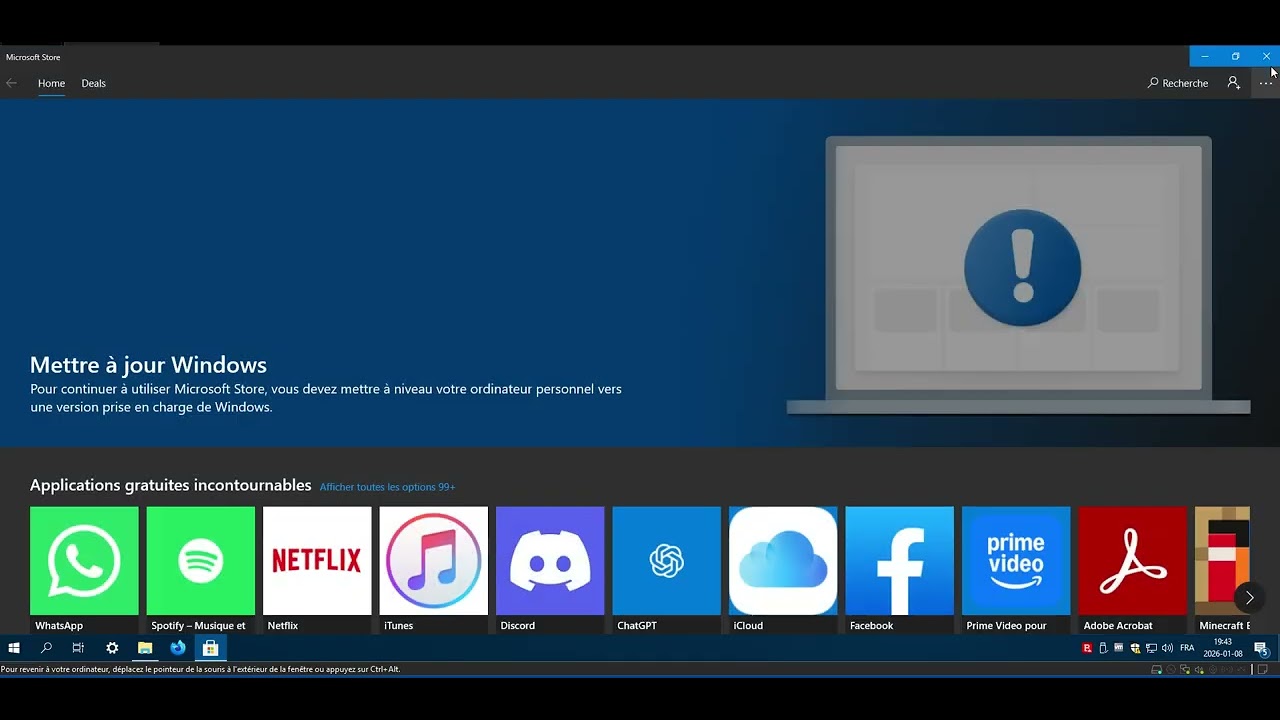Image resolution: width=1280 pixels, height=720 pixels.
Task: Open taskbar search magnifier
Action: (x=46, y=648)
